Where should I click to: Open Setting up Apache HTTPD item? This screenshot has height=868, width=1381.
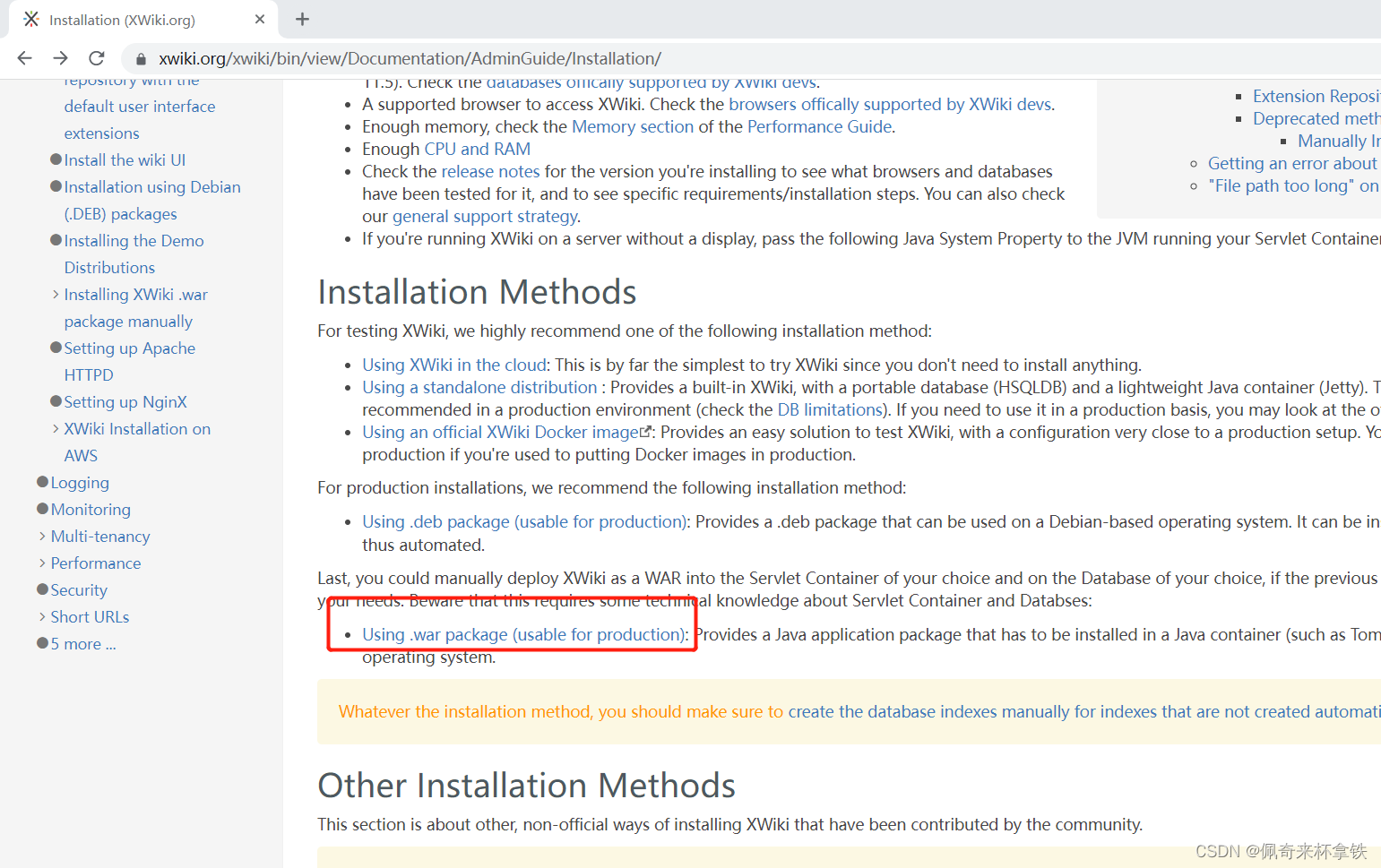(129, 361)
